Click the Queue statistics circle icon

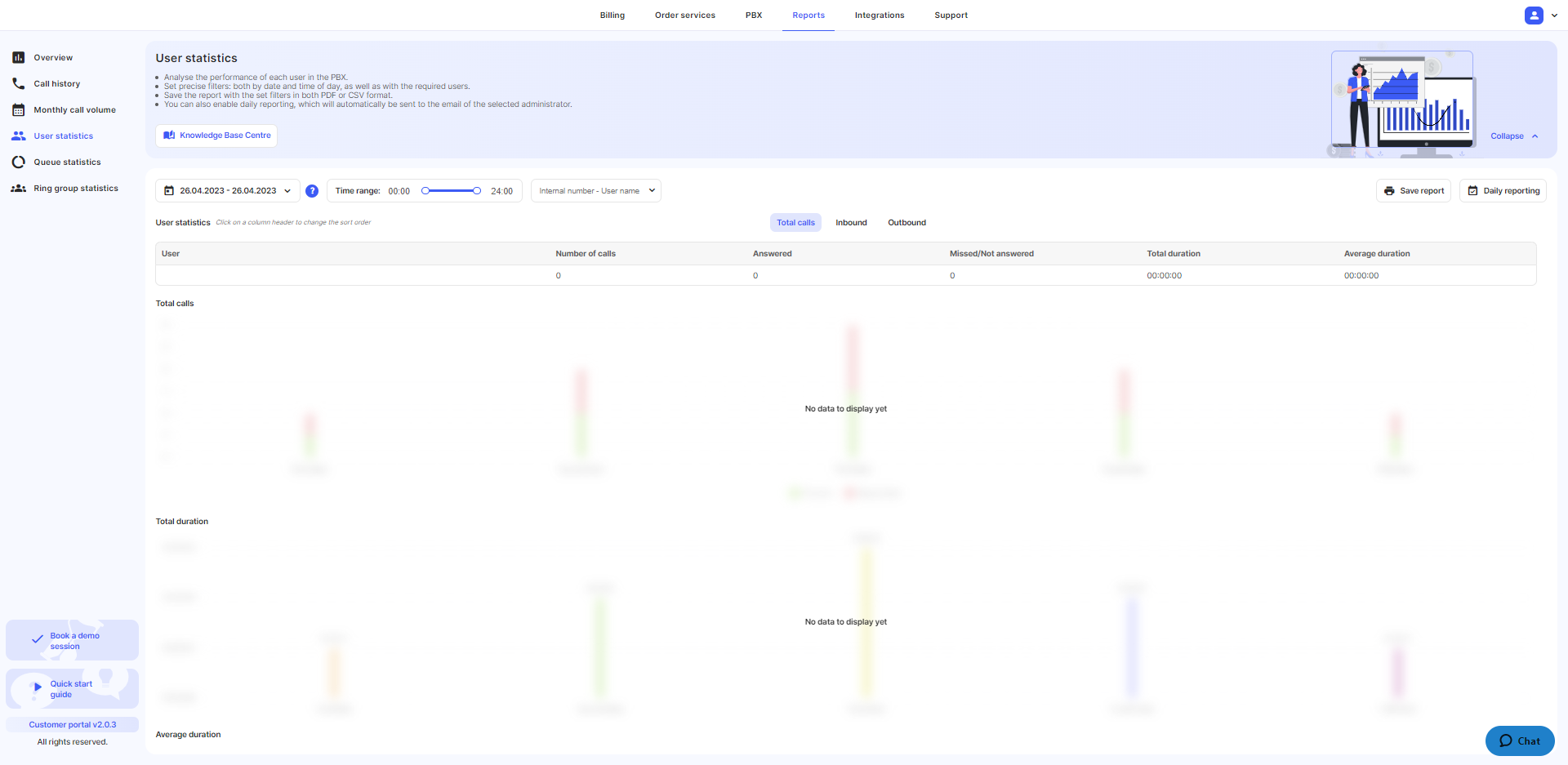[x=18, y=162]
